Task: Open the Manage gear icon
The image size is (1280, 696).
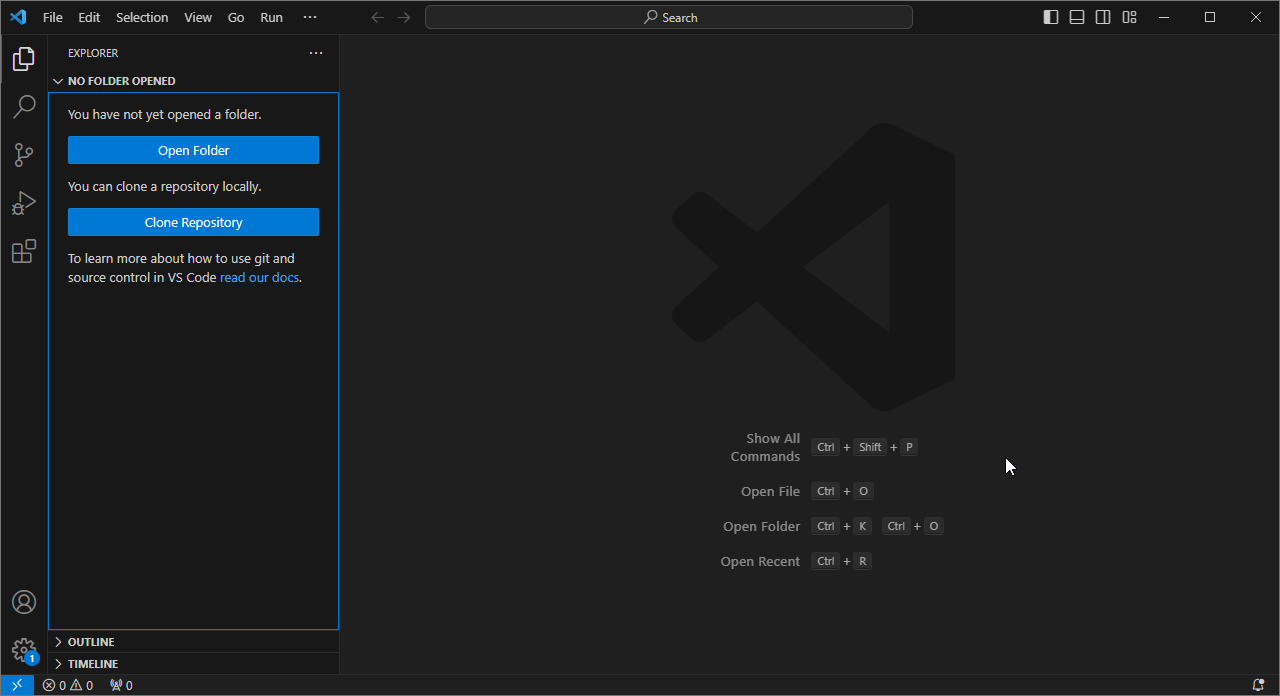Action: click(x=24, y=650)
